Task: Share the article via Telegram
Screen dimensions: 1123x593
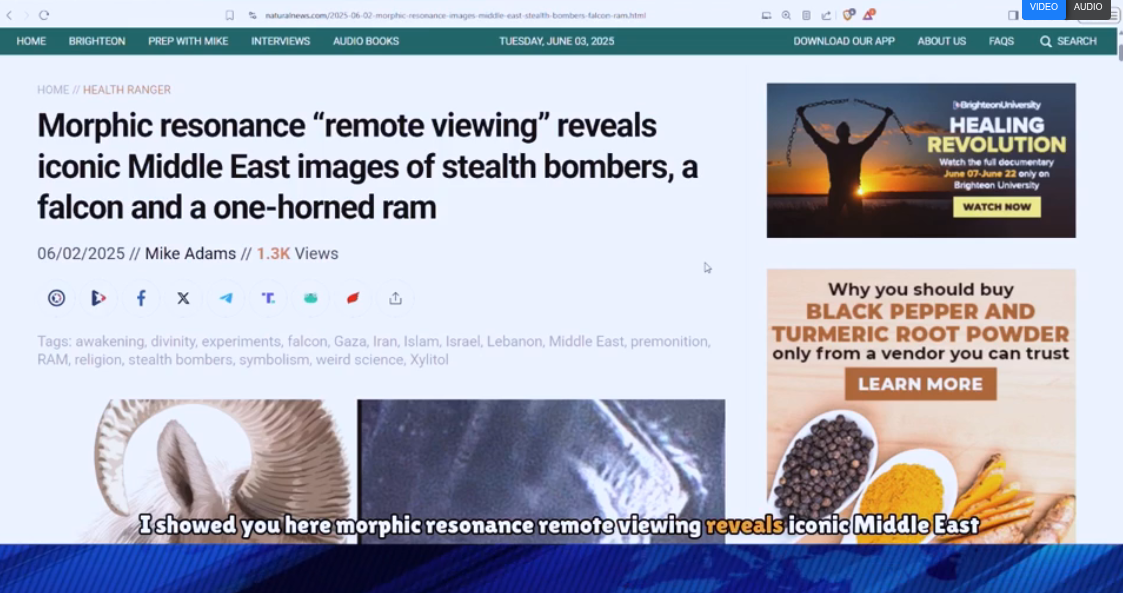Action: [226, 298]
